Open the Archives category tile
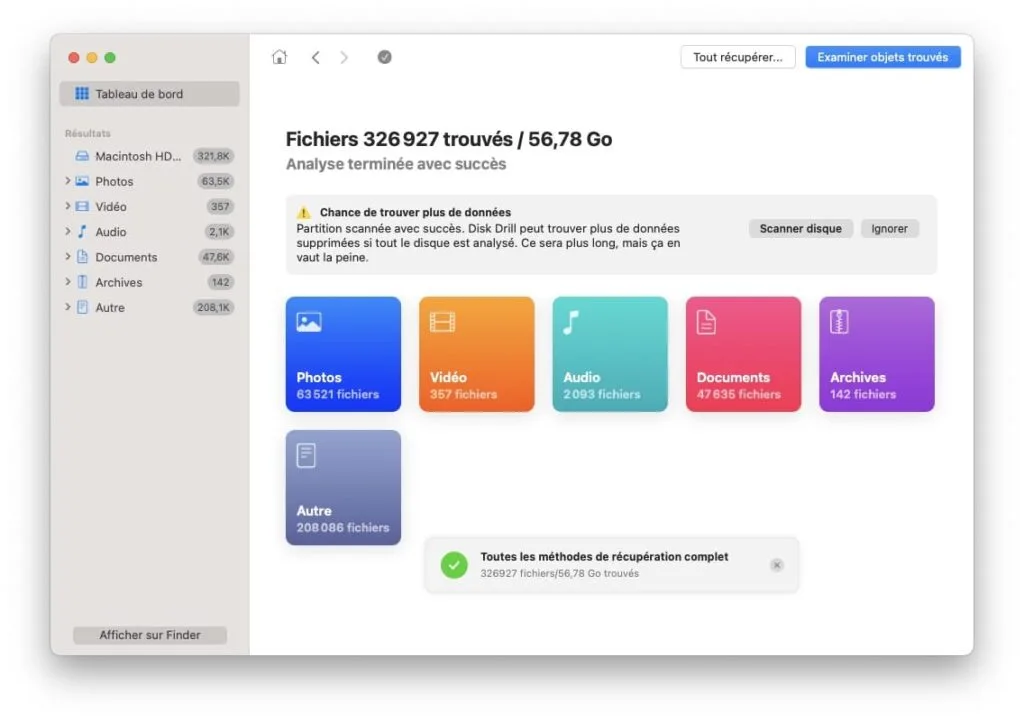The width and height of the screenshot is (1024, 722). (x=876, y=353)
